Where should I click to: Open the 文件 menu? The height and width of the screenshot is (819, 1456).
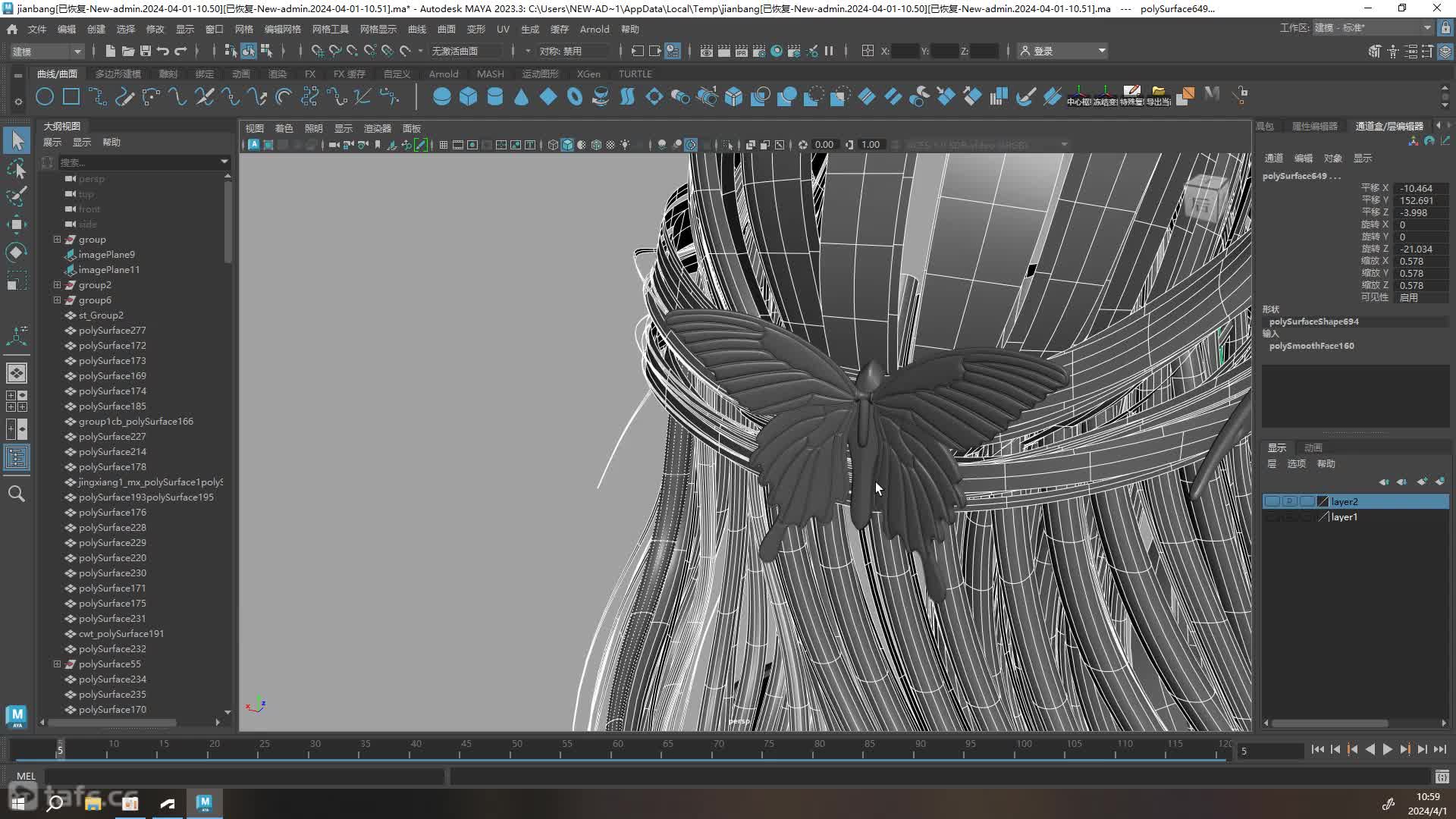point(36,29)
